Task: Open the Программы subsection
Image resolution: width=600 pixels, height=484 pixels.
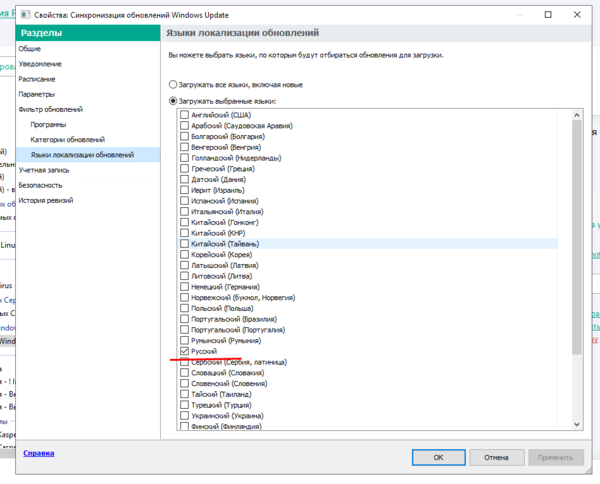Action: (88, 124)
